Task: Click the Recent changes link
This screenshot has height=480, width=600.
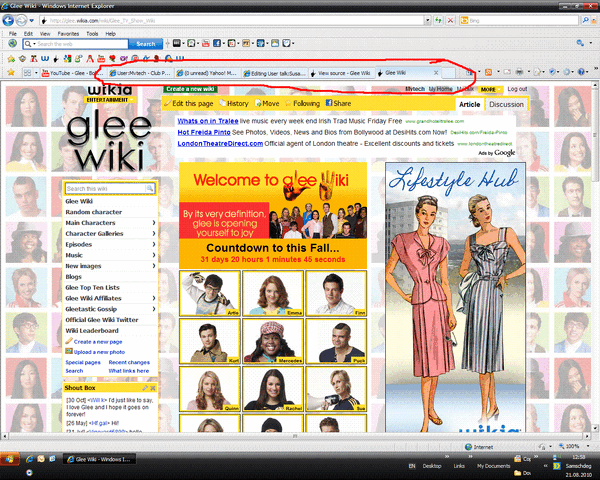Action: pyautogui.click(x=129, y=362)
